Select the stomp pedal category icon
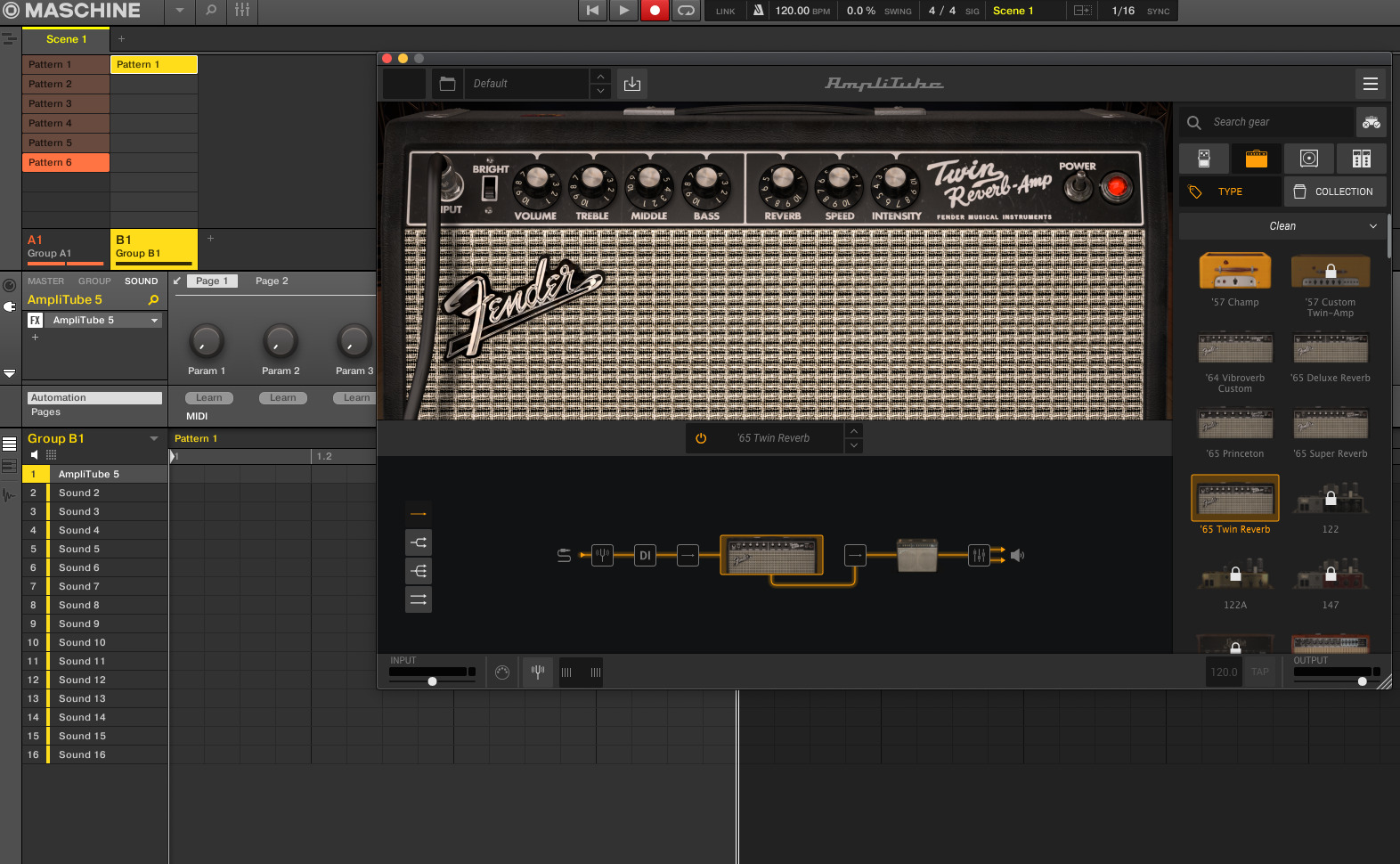Viewport: 1400px width, 864px height. pos(1203,159)
